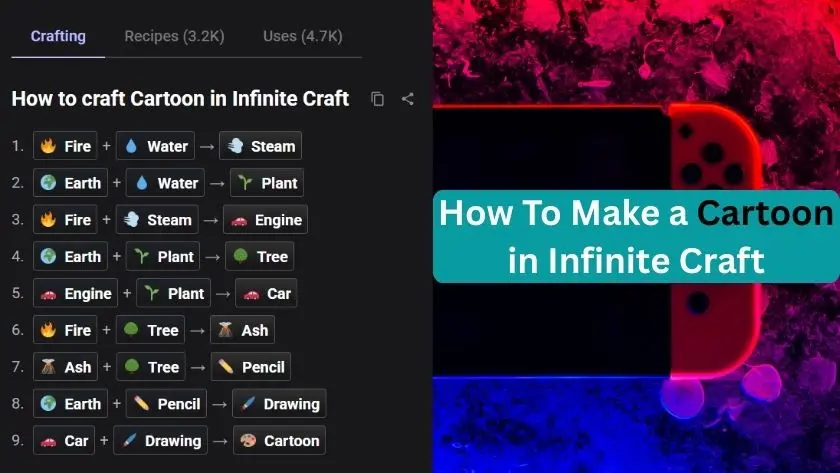This screenshot has width=840, height=473.
Task: Click the Fire chip in step 1
Action: point(65,146)
